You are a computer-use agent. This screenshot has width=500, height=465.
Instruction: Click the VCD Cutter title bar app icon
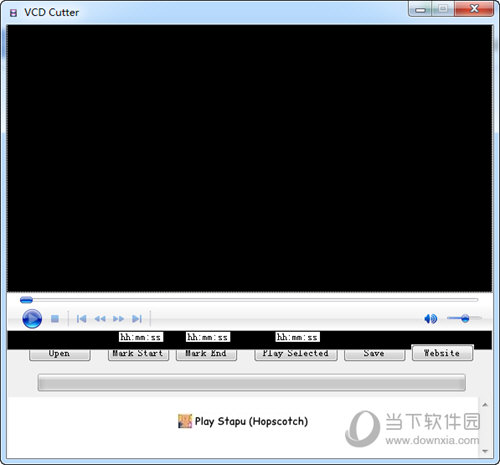pyautogui.click(x=13, y=13)
